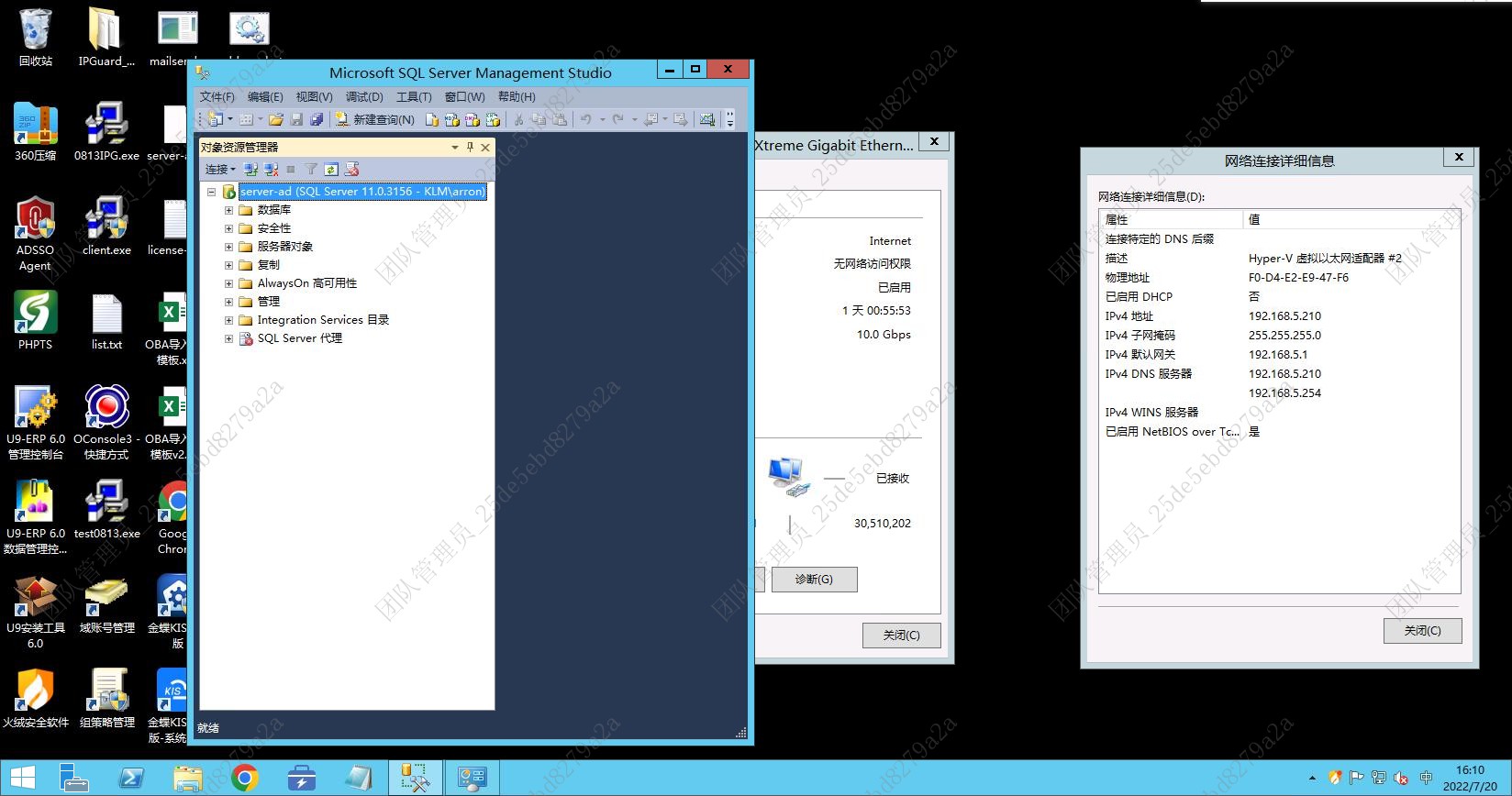
Task: Open Google Chrome from the taskbar
Action: coord(244,779)
